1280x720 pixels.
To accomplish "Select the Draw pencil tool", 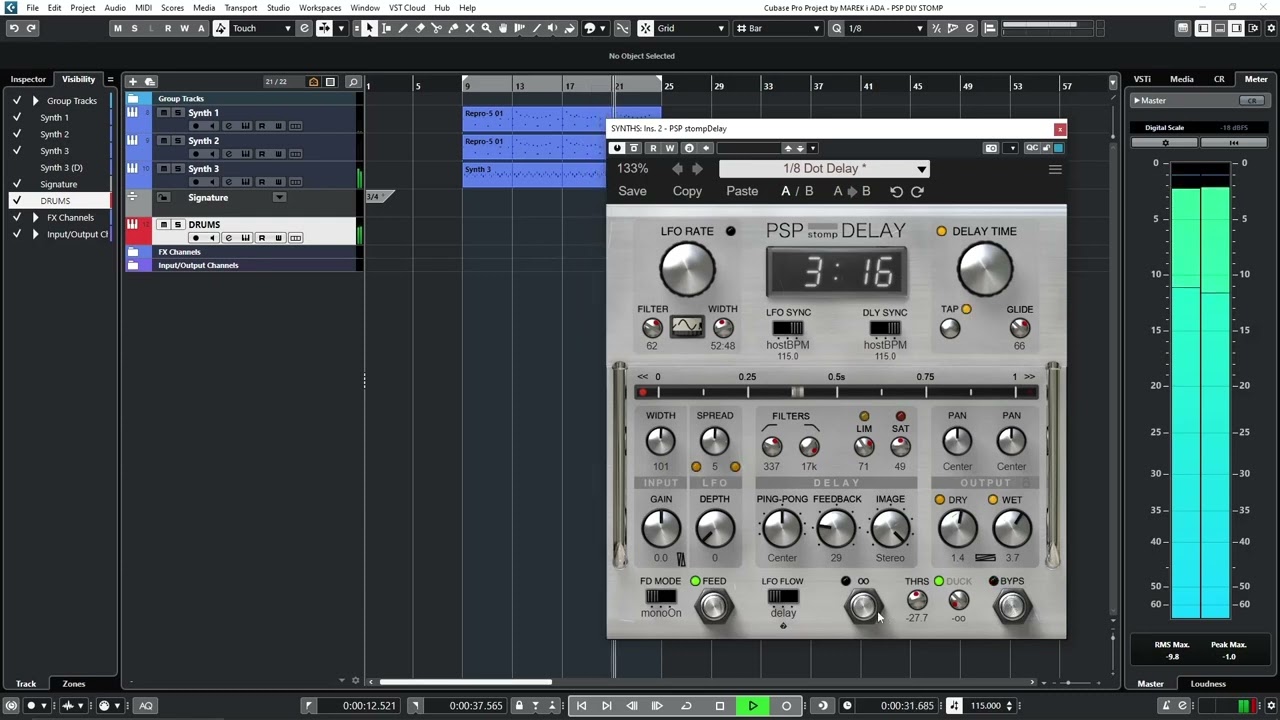I will click(403, 28).
